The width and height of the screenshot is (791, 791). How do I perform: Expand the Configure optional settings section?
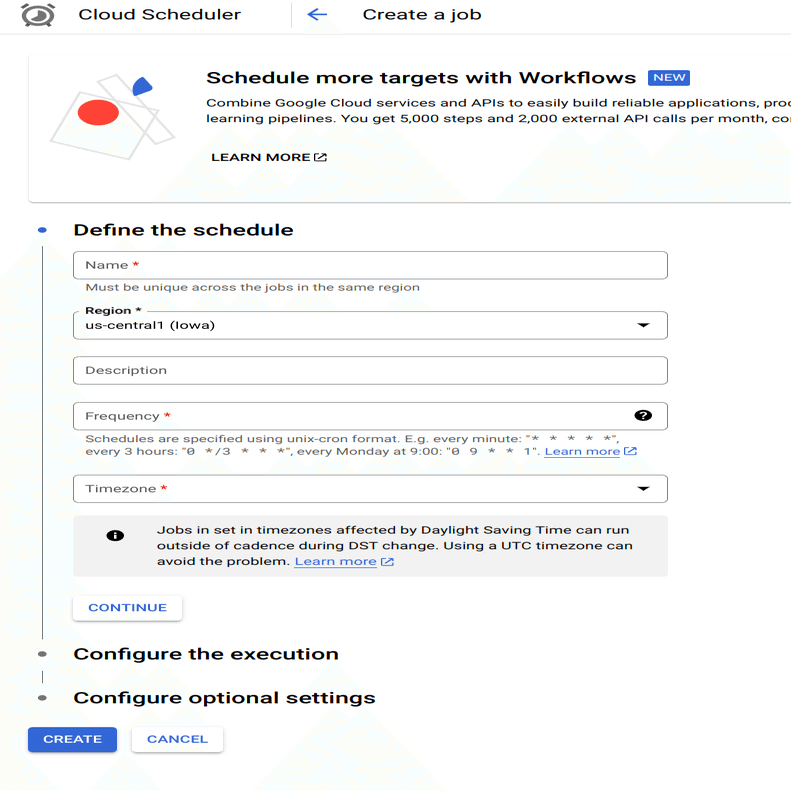(224, 698)
